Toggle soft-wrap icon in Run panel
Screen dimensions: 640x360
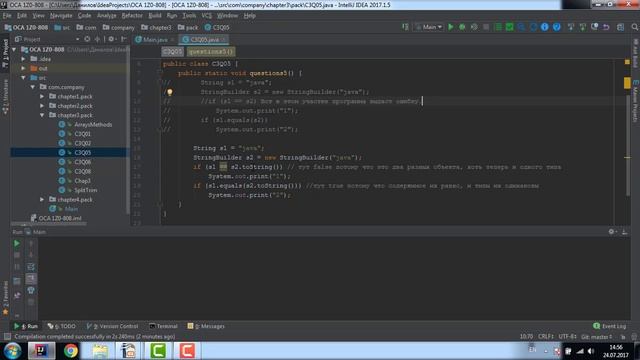tap(31, 267)
